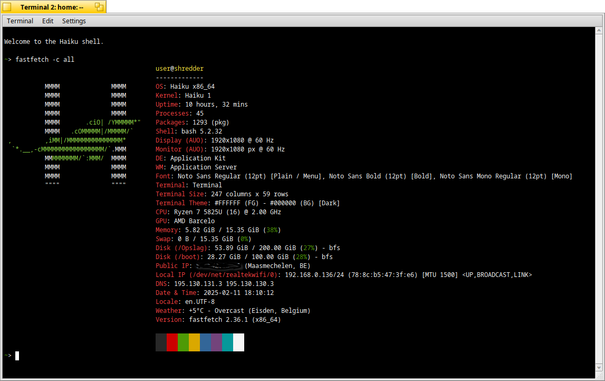Open the Terminal menu
The image size is (605, 381).
click(x=20, y=21)
